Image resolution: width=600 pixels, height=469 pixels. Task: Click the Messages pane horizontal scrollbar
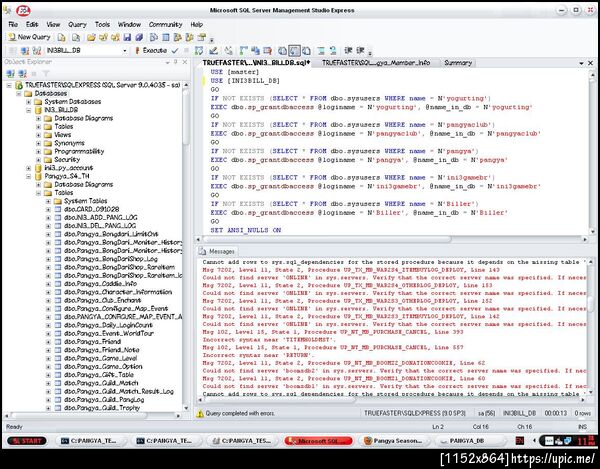pyautogui.click(x=280, y=400)
